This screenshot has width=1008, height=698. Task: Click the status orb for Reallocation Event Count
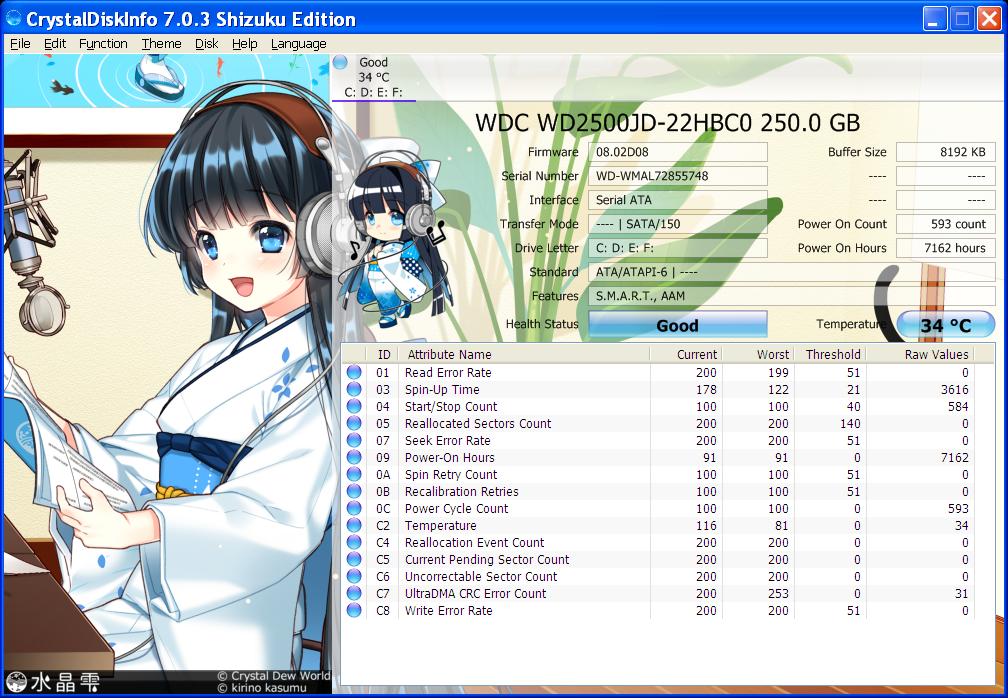(x=354, y=542)
